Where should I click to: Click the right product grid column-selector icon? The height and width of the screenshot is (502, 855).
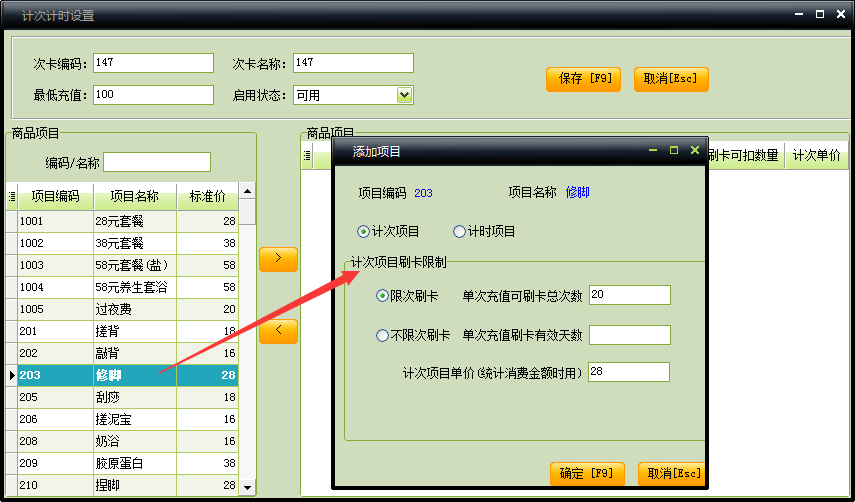(307, 156)
